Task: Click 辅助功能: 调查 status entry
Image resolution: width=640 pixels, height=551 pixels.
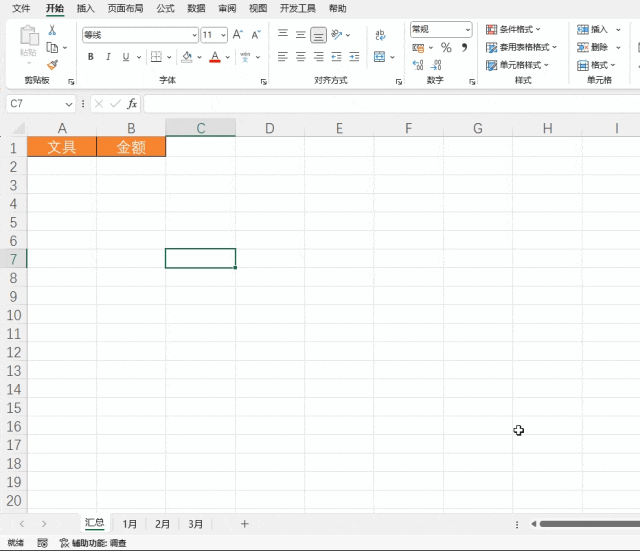Action: point(93,543)
